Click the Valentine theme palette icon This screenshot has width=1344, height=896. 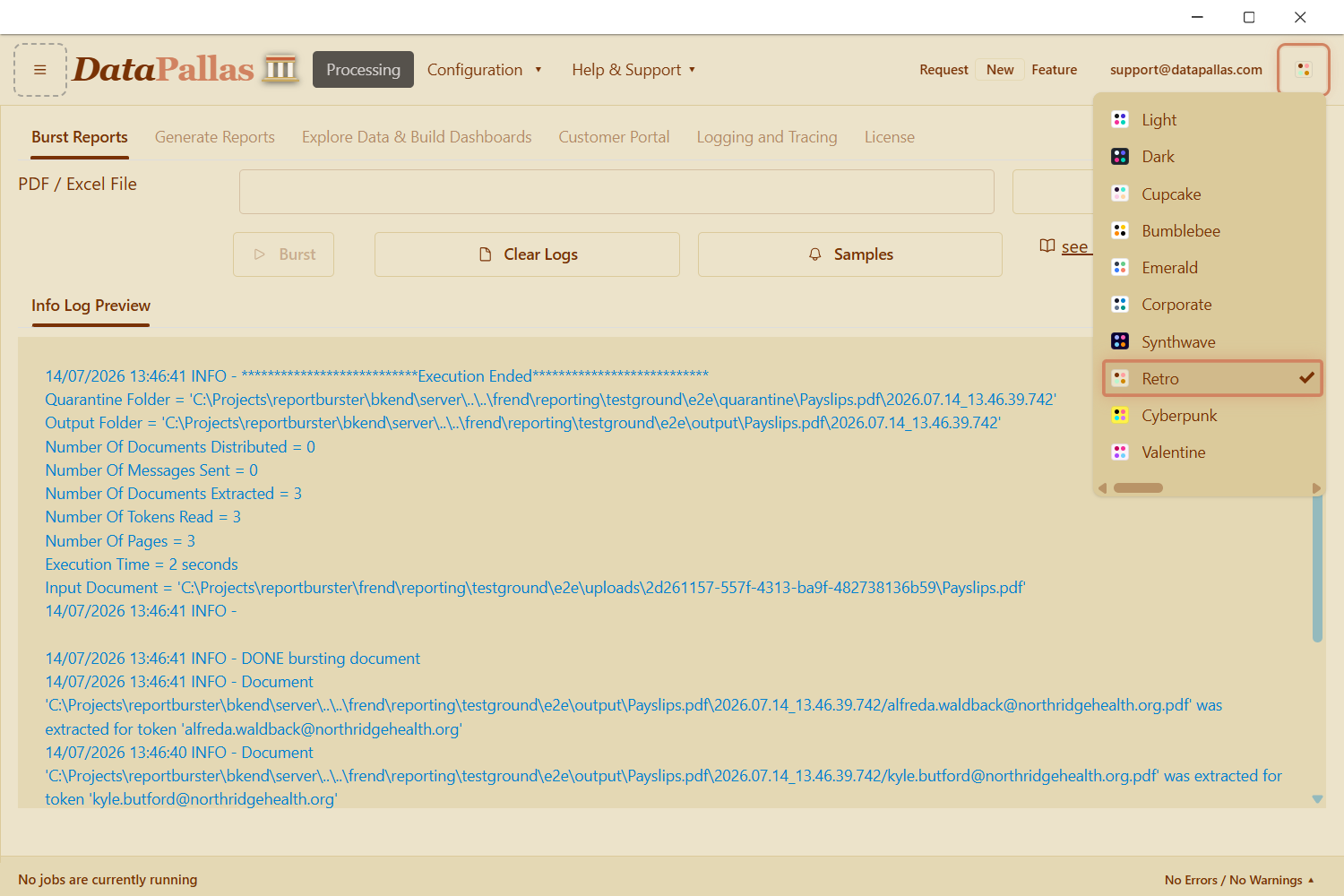point(1120,452)
